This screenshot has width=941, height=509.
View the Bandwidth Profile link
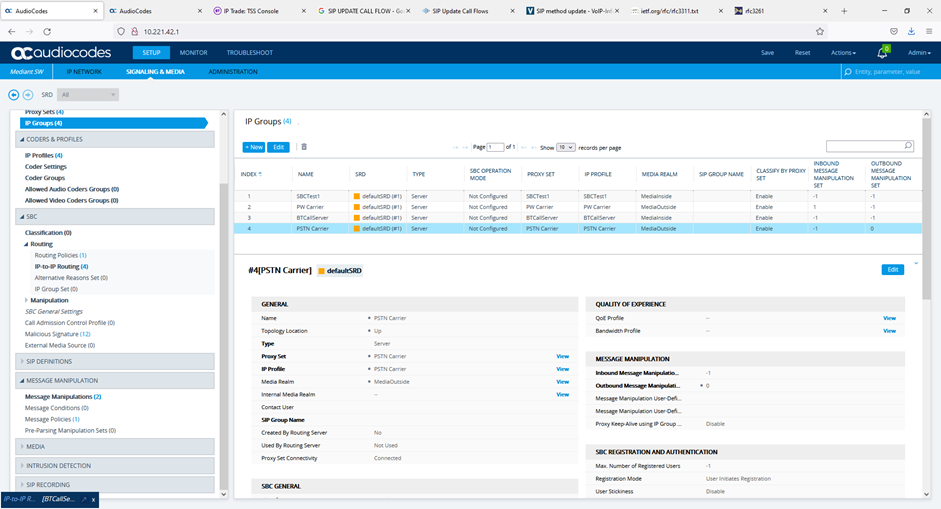point(889,331)
